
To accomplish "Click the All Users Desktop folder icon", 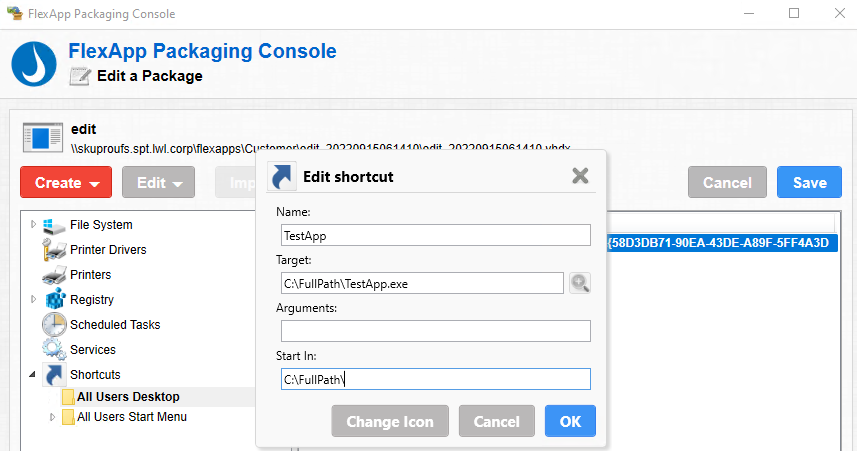I will (x=68, y=397).
